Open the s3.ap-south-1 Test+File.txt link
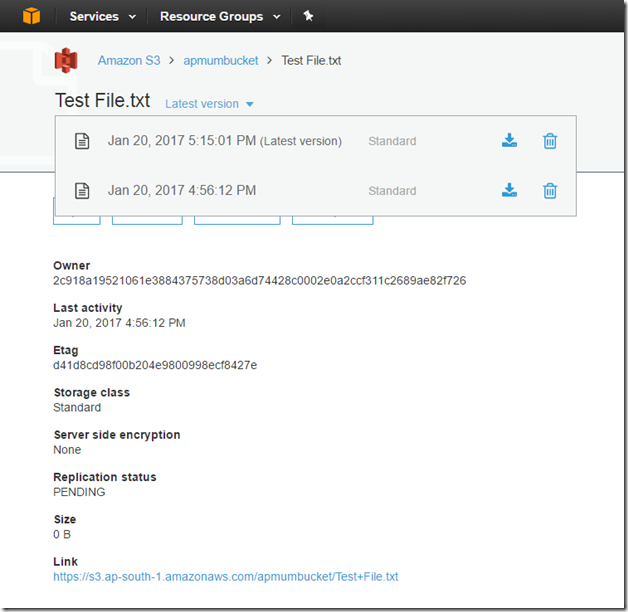 point(226,577)
